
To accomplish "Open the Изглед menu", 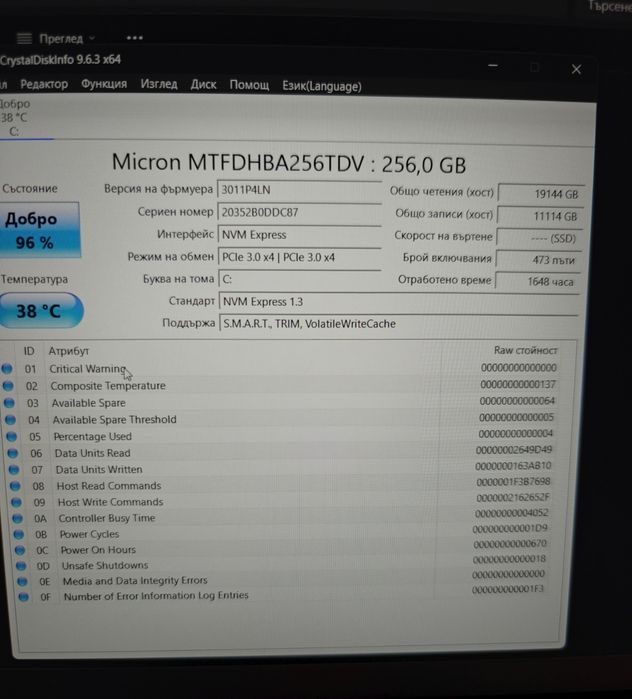I will point(159,84).
